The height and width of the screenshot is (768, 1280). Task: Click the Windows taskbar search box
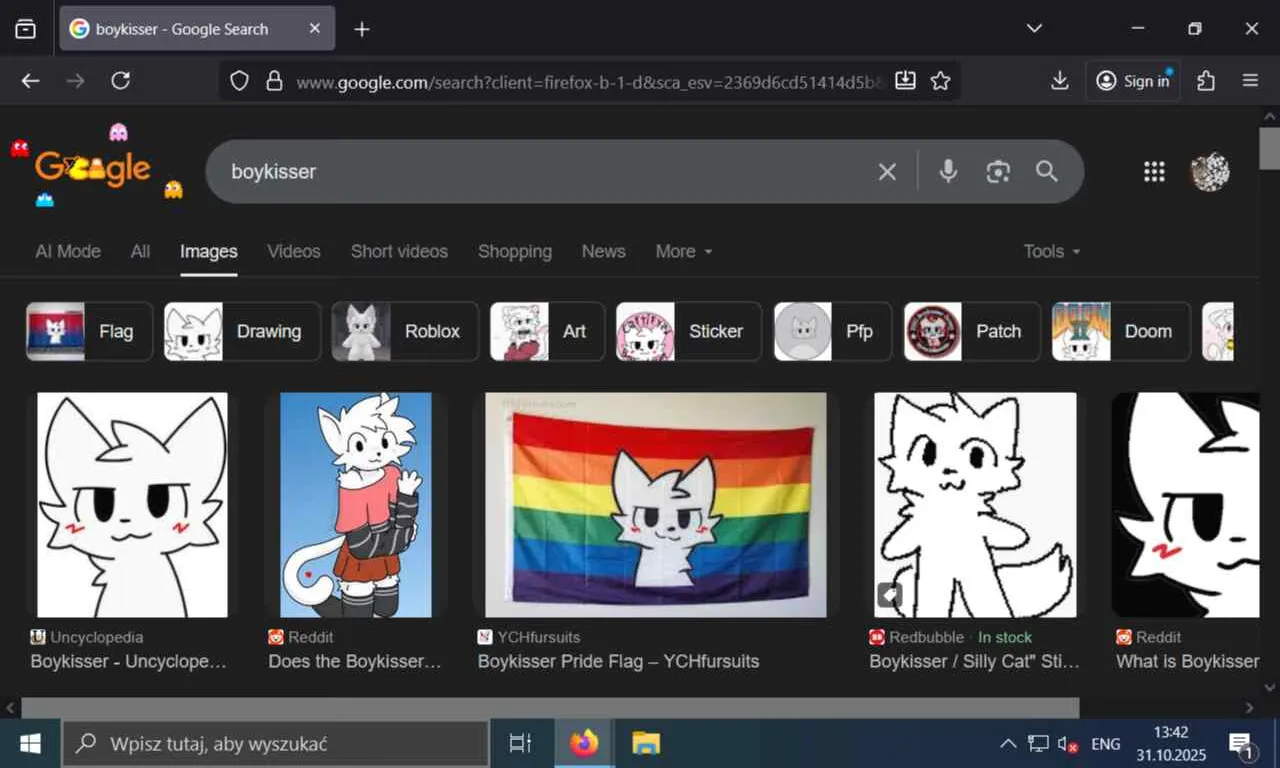tap(276, 744)
